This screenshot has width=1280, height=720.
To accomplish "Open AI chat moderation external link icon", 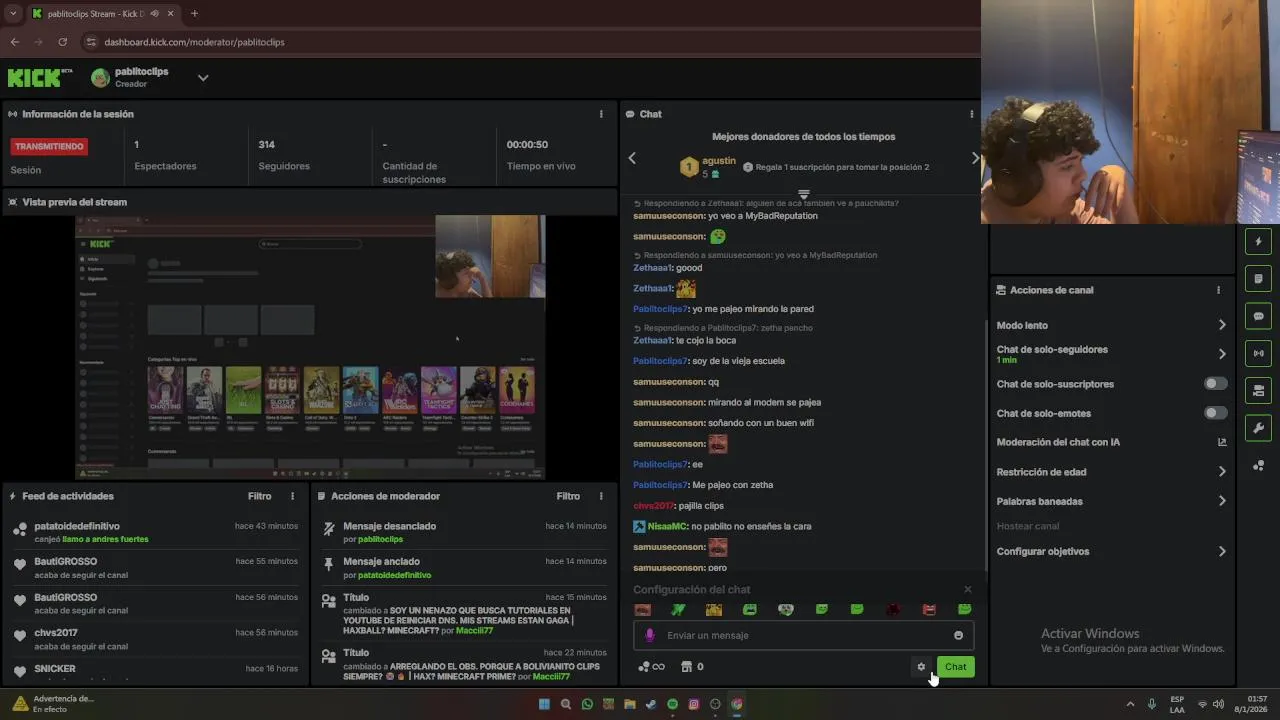I will [1222, 442].
